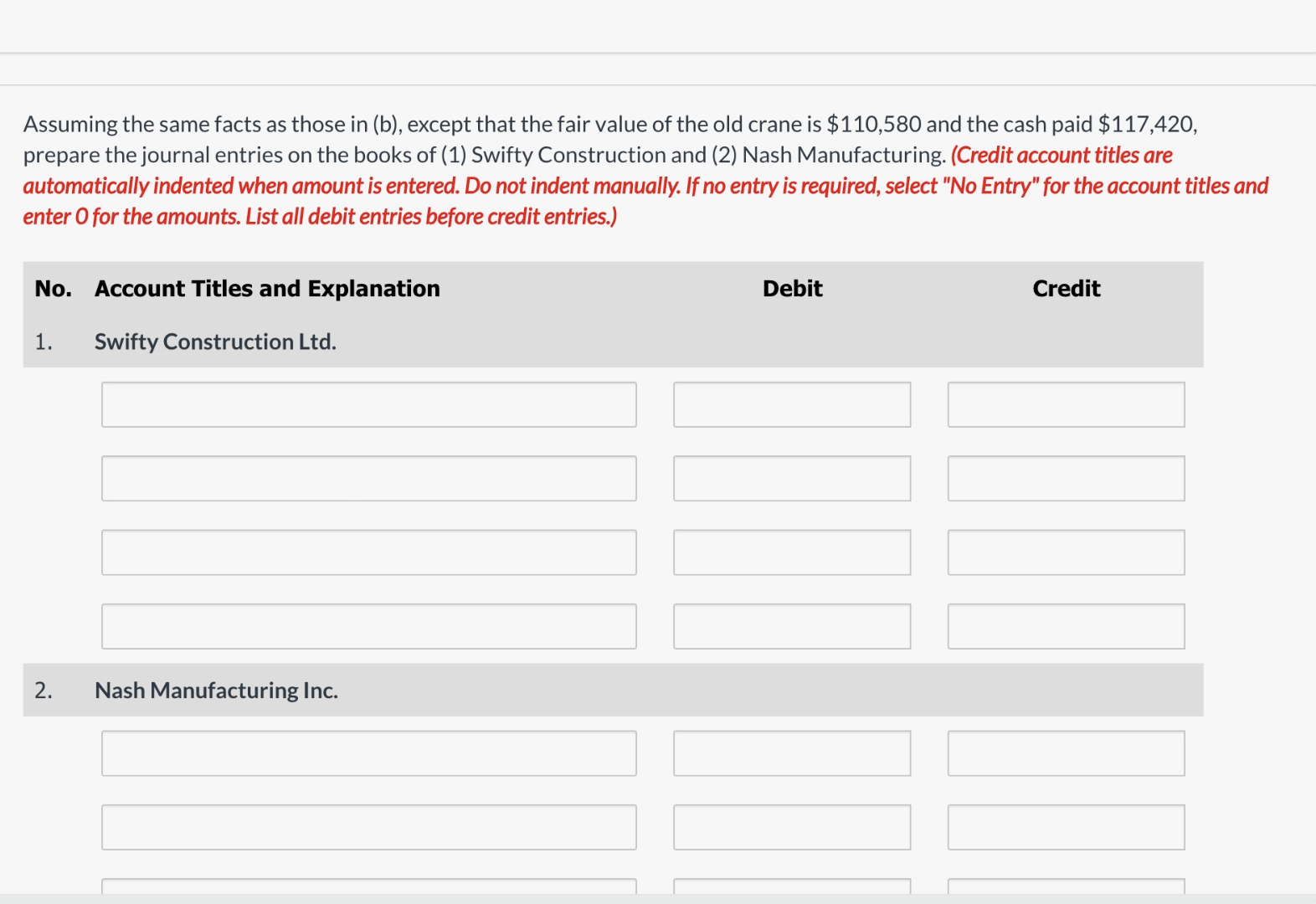1316x904 pixels.
Task: Click first debit field under Nash Manufacturing
Action: point(792,753)
